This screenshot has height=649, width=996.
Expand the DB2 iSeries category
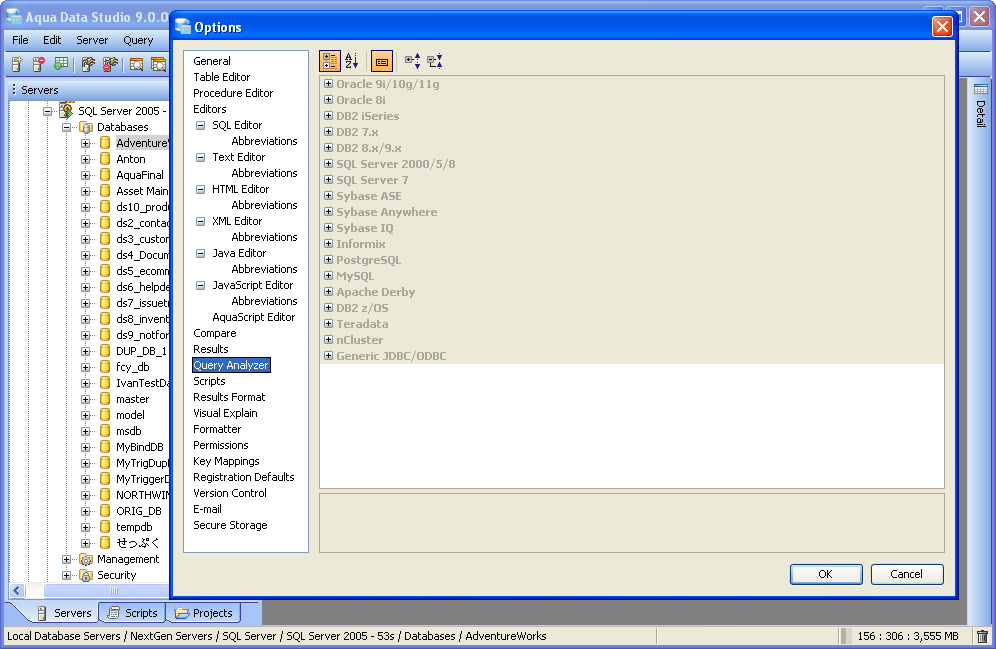pyautogui.click(x=328, y=116)
